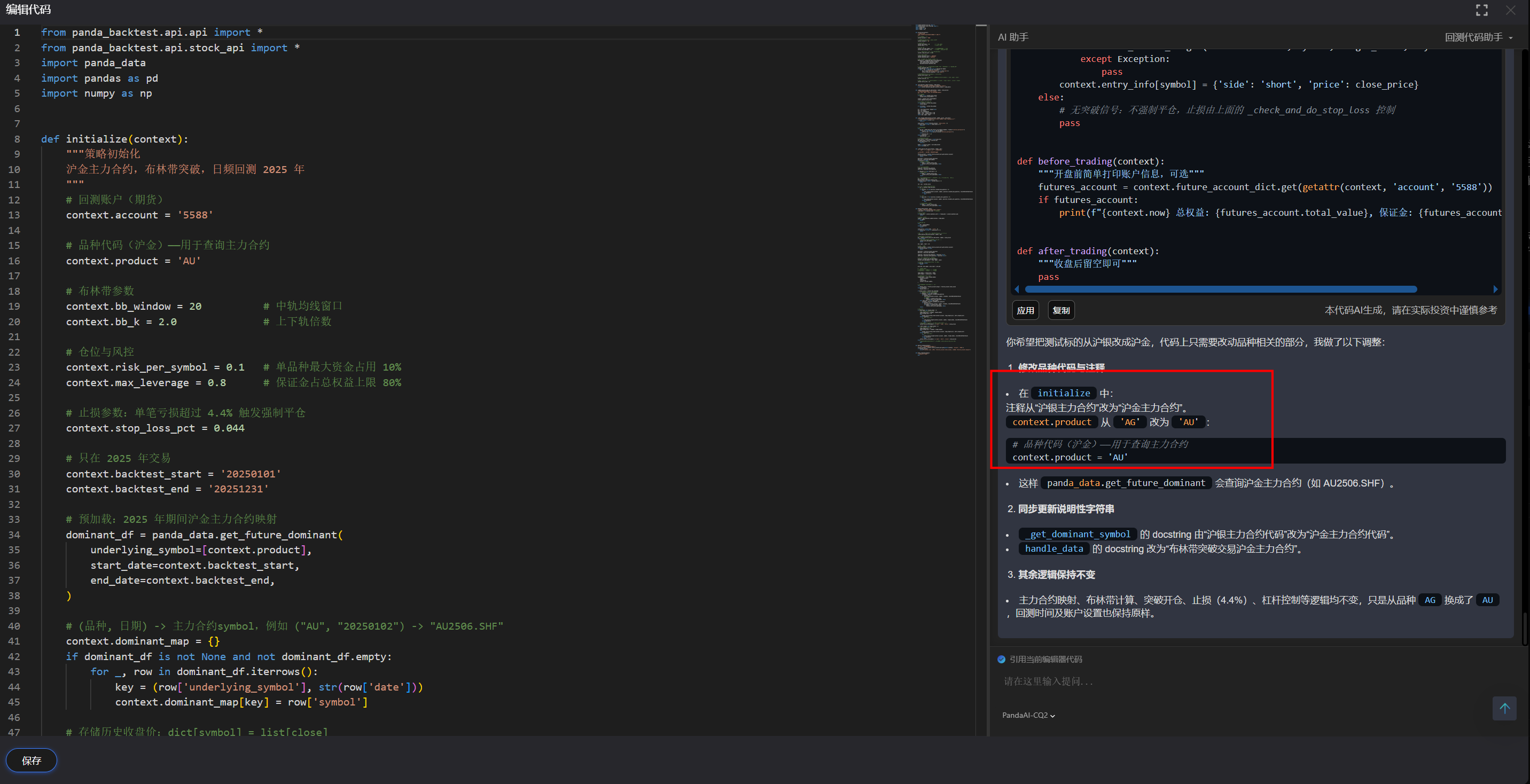The image size is (1530, 784).
Task: Click line number 25 in the gutter
Action: click(x=14, y=398)
